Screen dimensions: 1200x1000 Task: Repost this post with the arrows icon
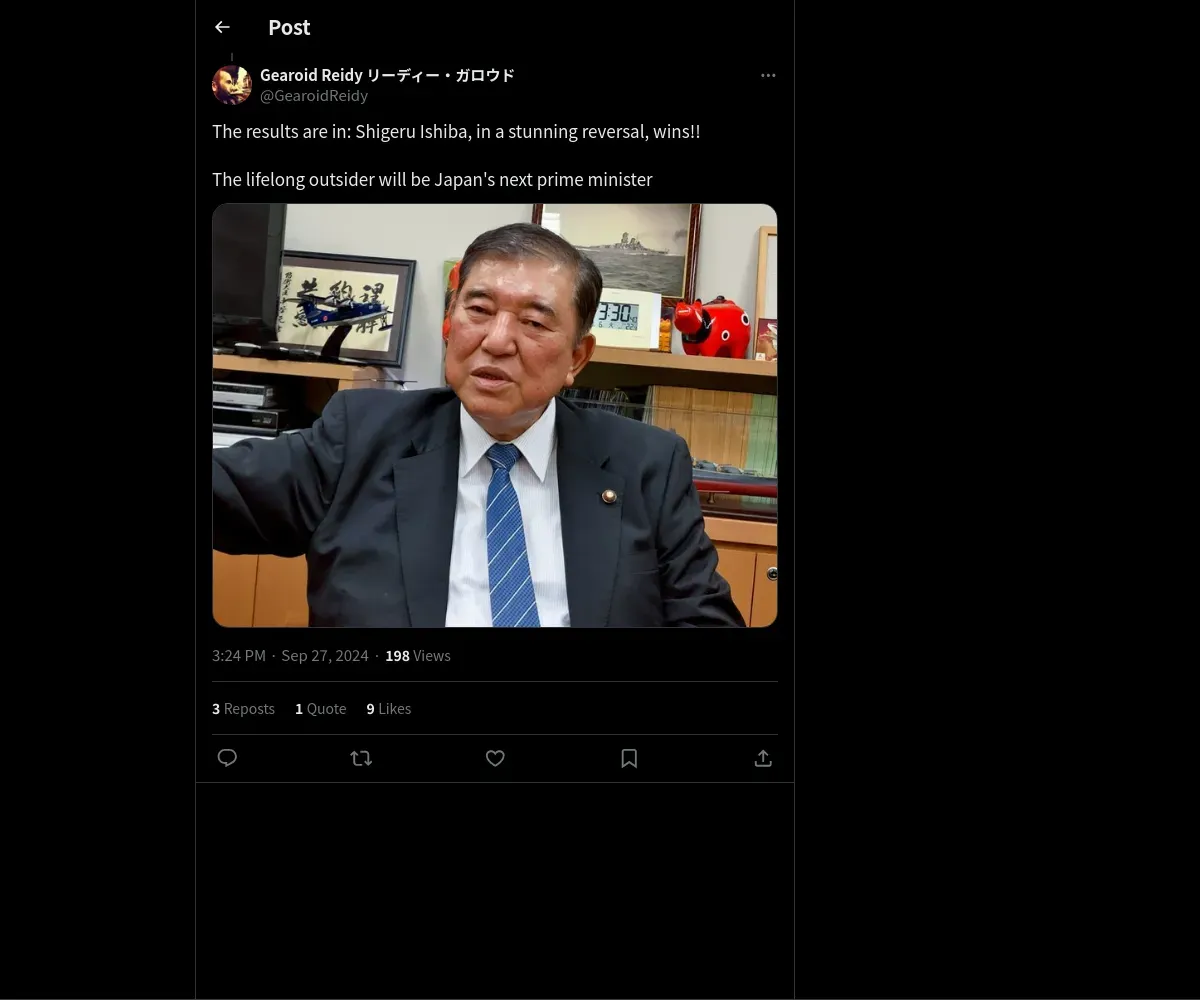[x=361, y=758]
